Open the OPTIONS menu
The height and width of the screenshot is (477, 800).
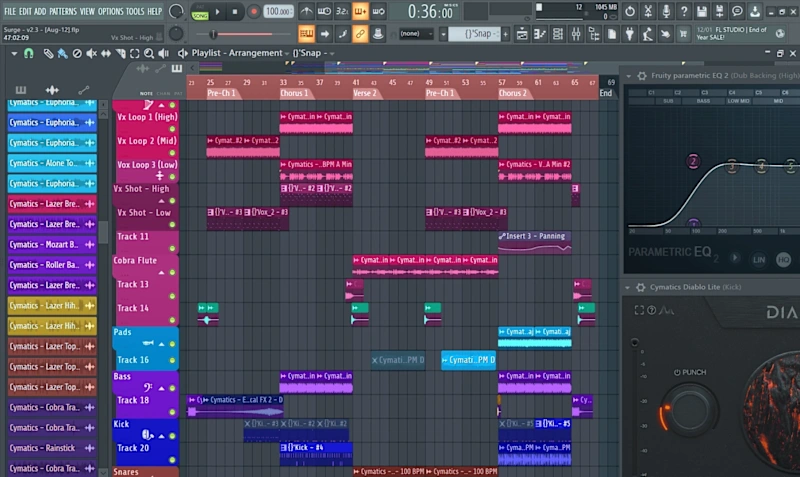click(x=110, y=11)
